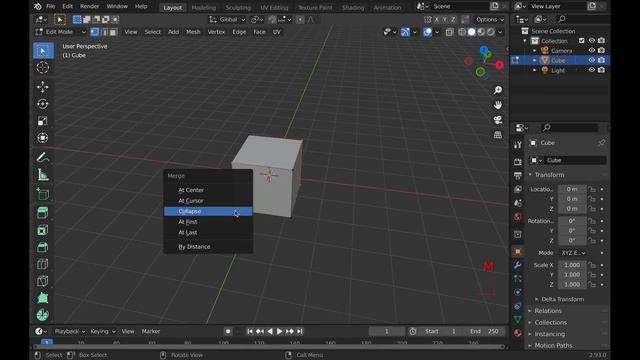
Task: Expand the Delta Transform panel
Action: pos(562,299)
